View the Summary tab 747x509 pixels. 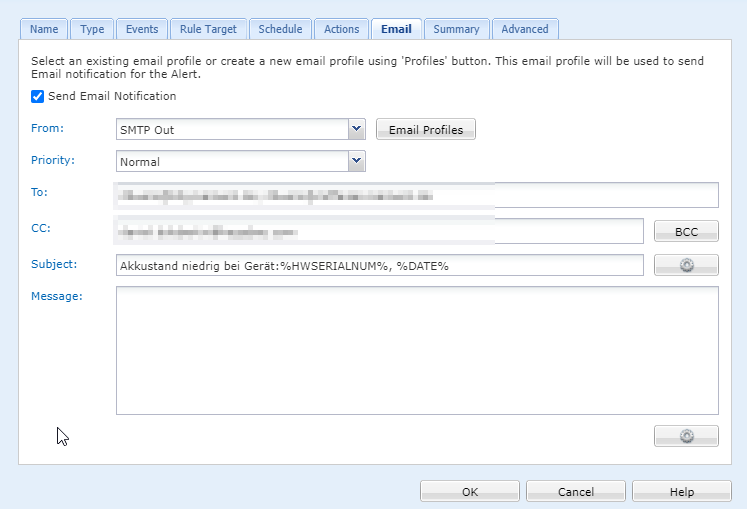456,30
